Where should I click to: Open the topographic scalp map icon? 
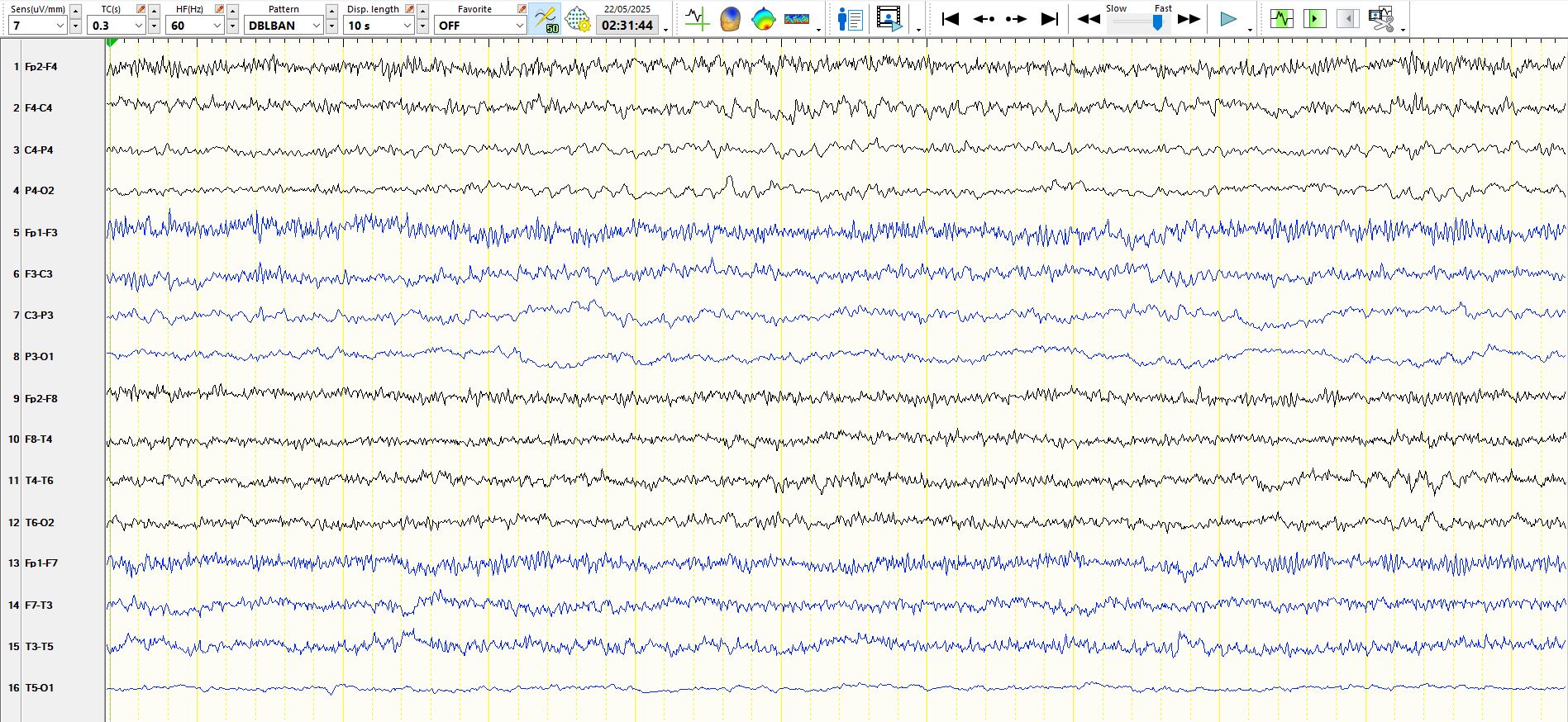click(763, 18)
